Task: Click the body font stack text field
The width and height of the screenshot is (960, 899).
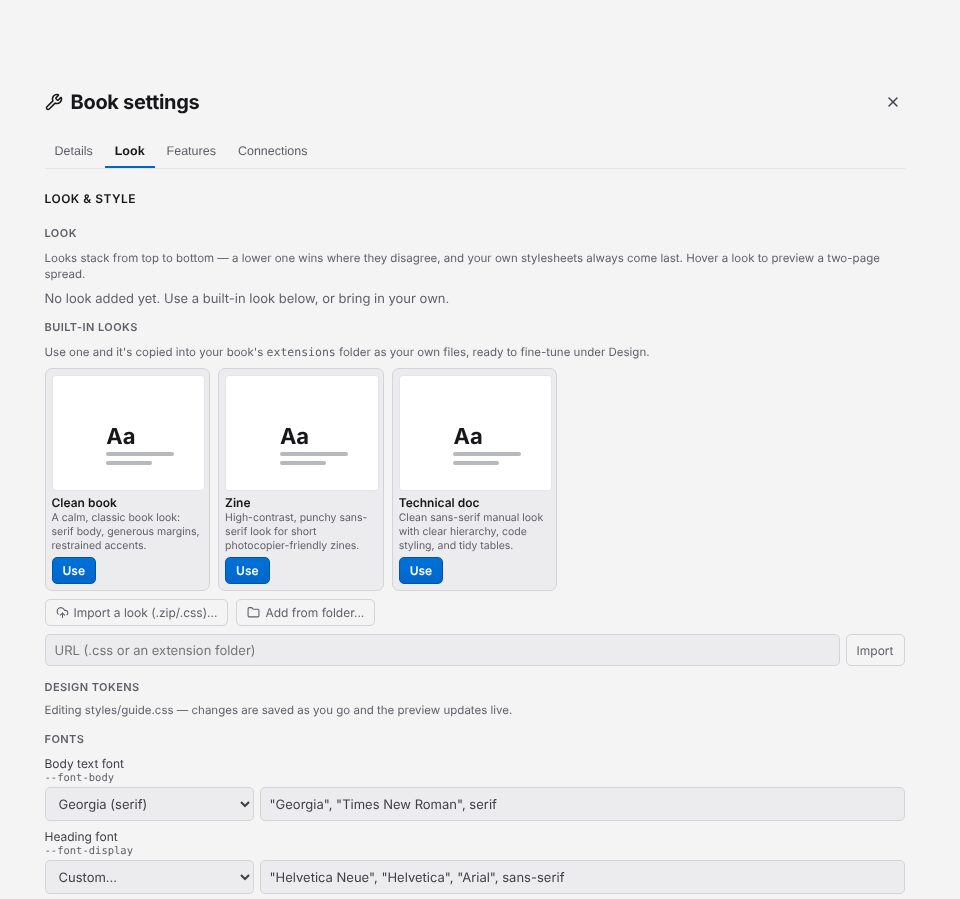Action: (x=582, y=804)
